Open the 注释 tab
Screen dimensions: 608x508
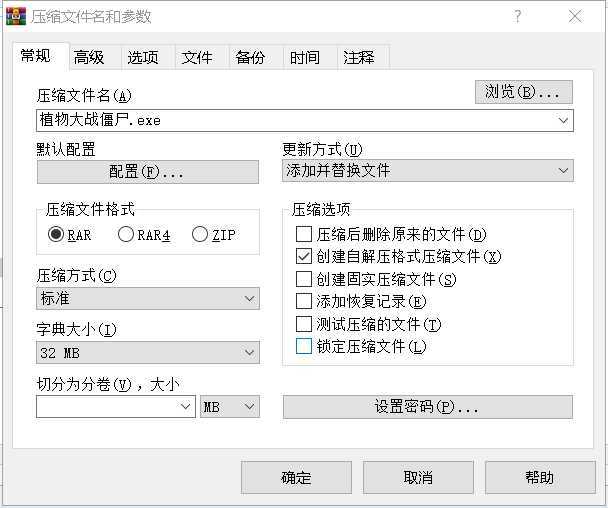click(x=359, y=57)
